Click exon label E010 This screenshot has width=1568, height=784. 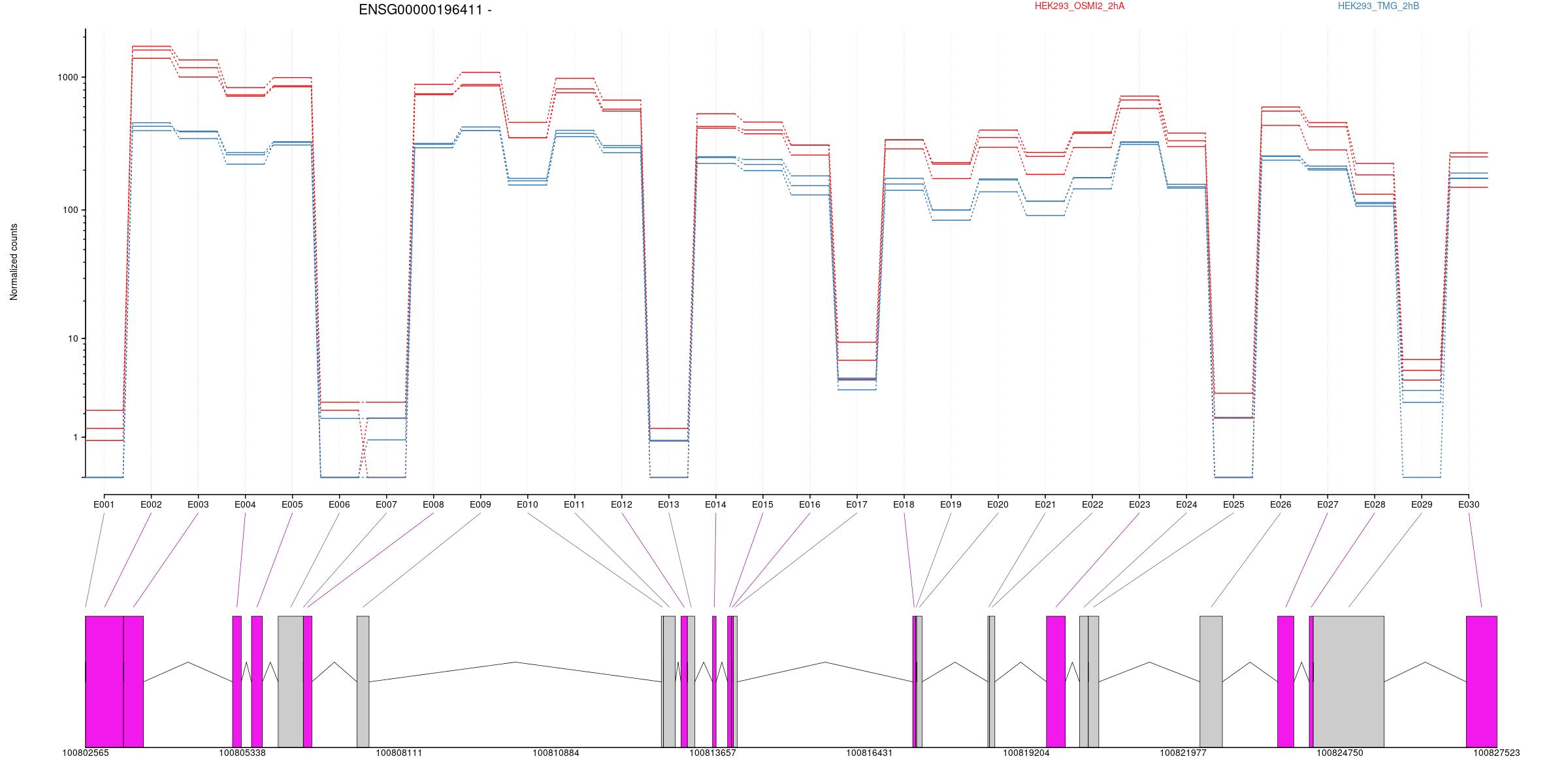coord(527,504)
